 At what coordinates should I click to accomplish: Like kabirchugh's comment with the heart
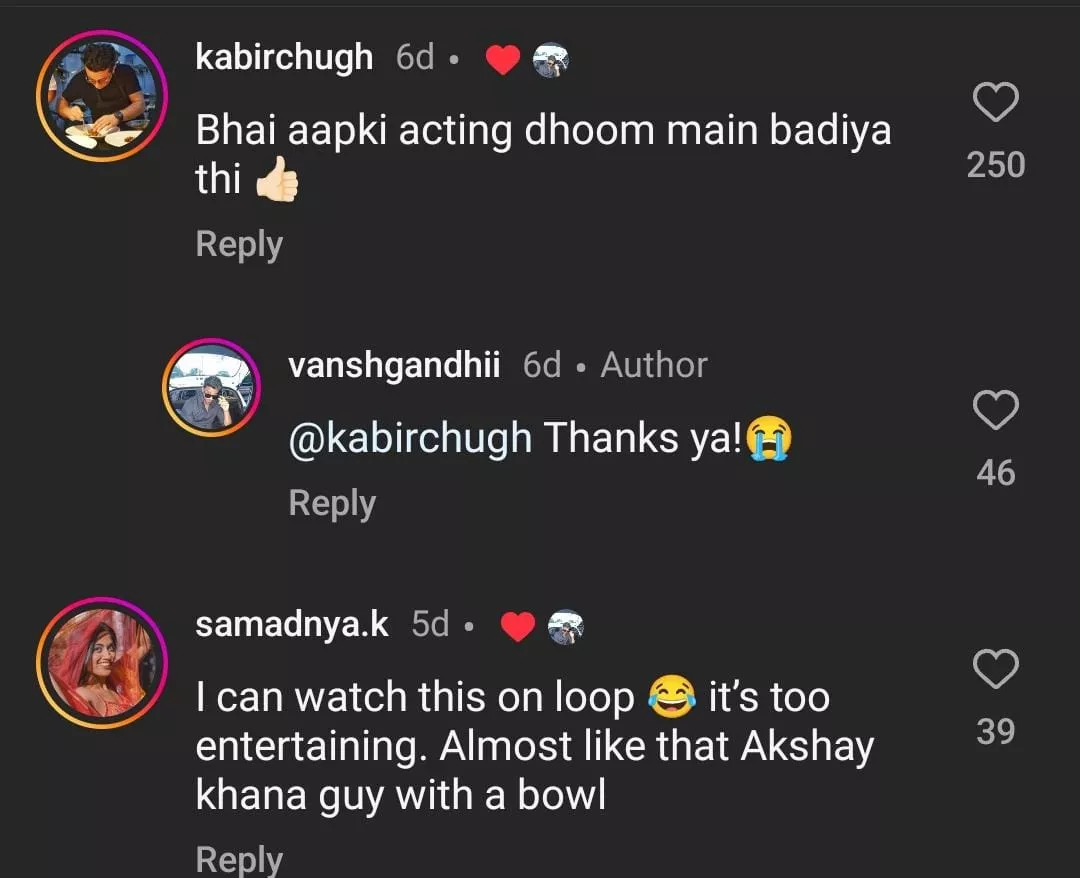click(995, 103)
